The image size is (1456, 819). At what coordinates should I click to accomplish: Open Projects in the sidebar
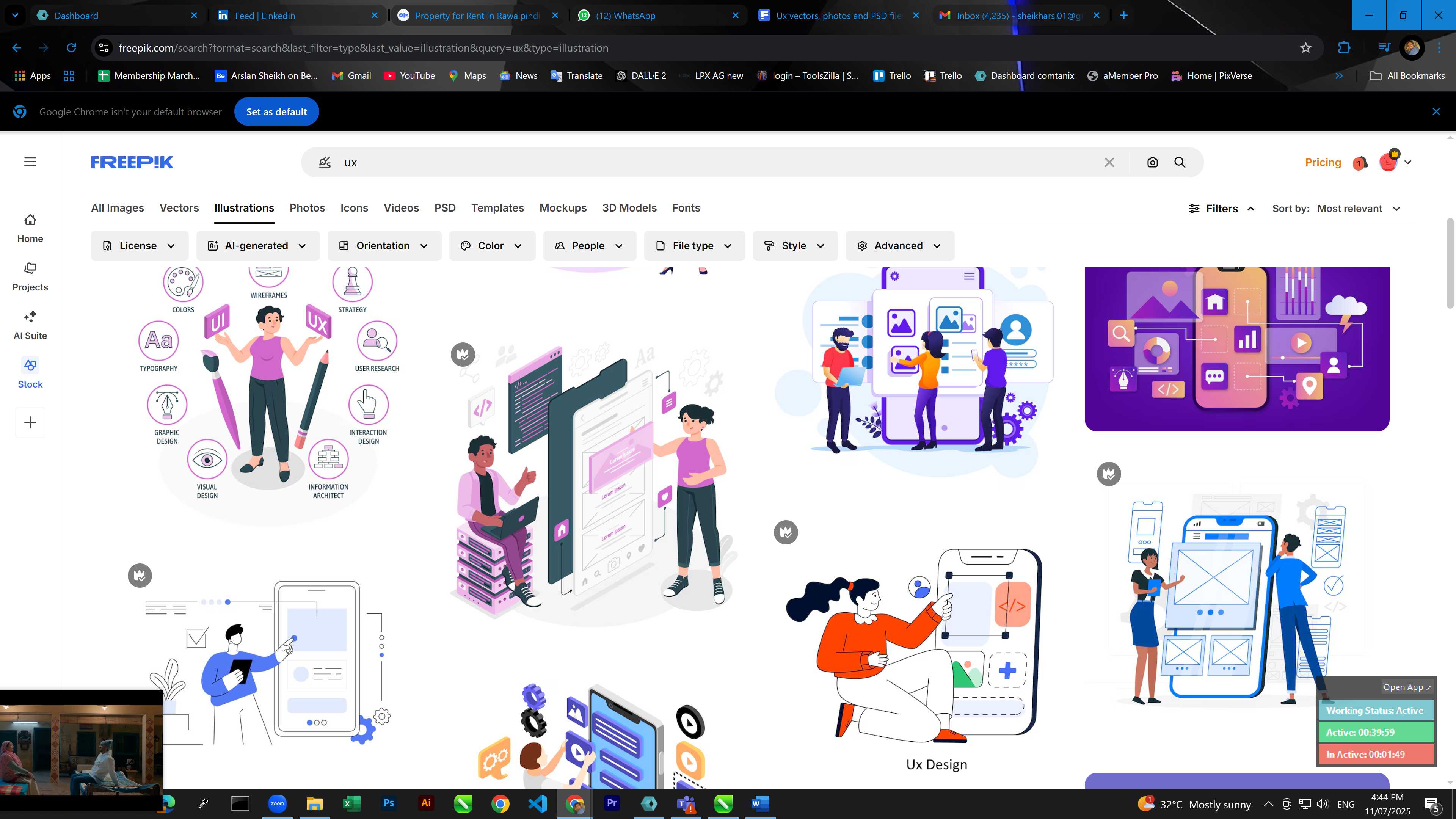click(x=30, y=276)
